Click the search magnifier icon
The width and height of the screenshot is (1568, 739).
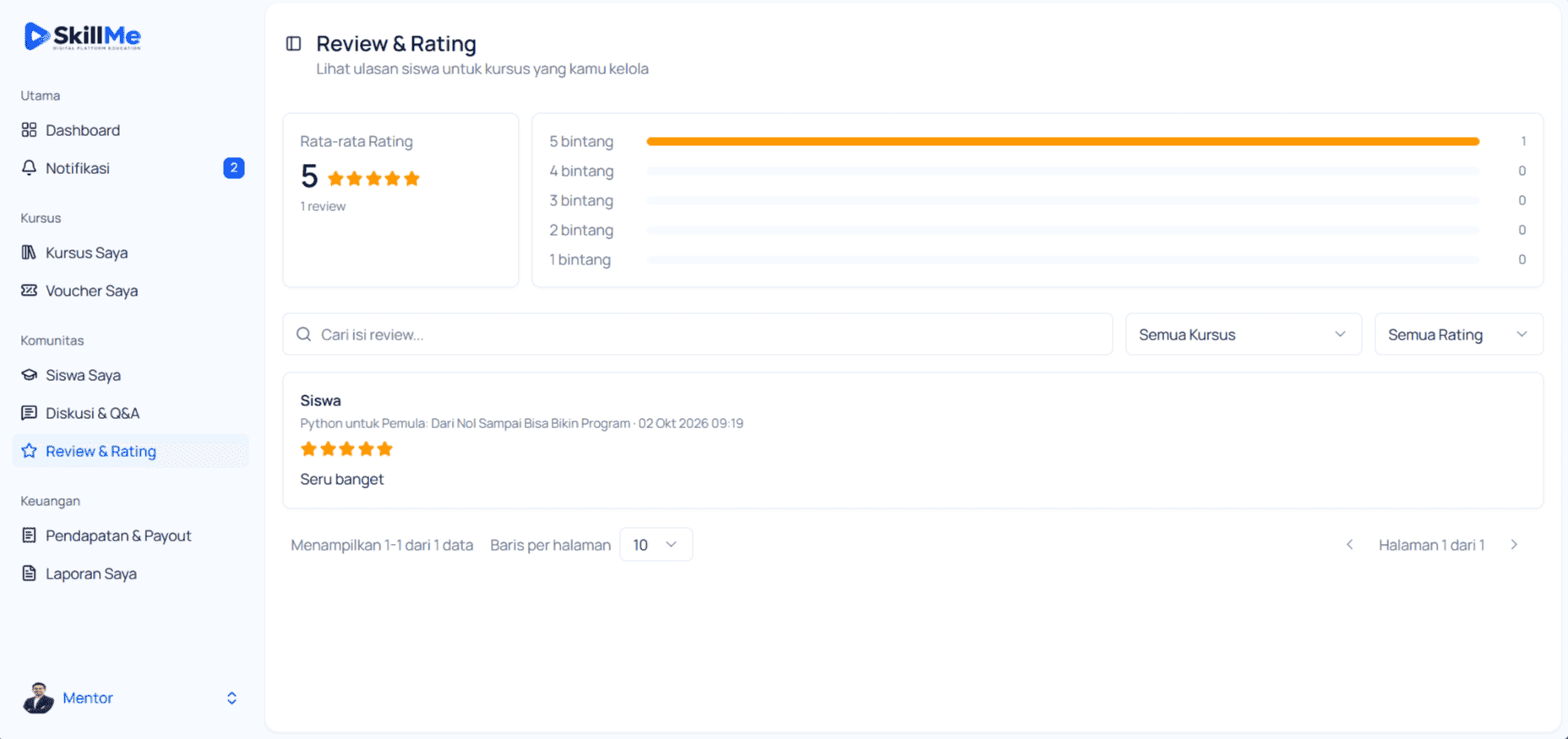point(303,334)
